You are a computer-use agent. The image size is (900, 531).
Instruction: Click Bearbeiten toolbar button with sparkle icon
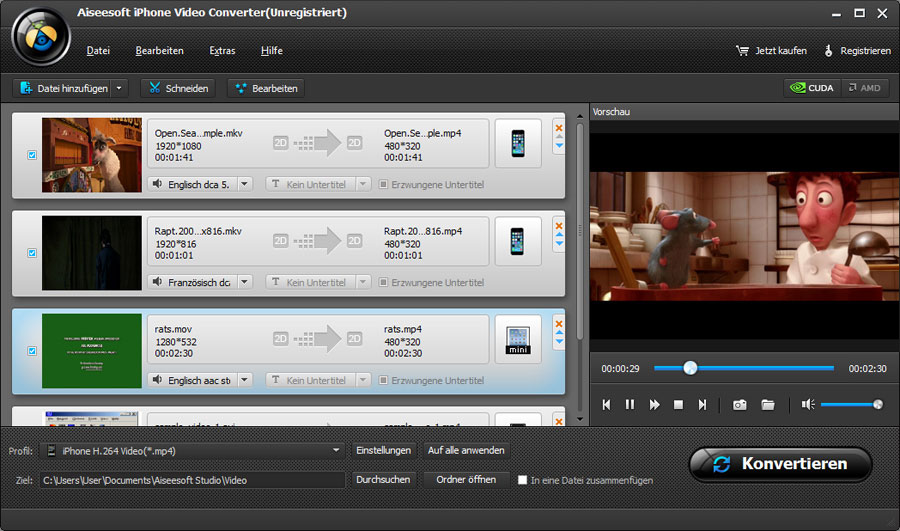point(266,88)
